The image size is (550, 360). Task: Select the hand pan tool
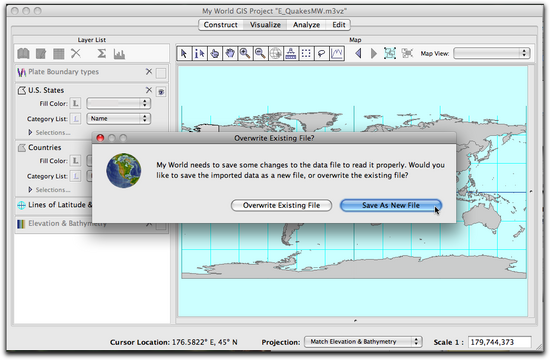tap(230, 54)
